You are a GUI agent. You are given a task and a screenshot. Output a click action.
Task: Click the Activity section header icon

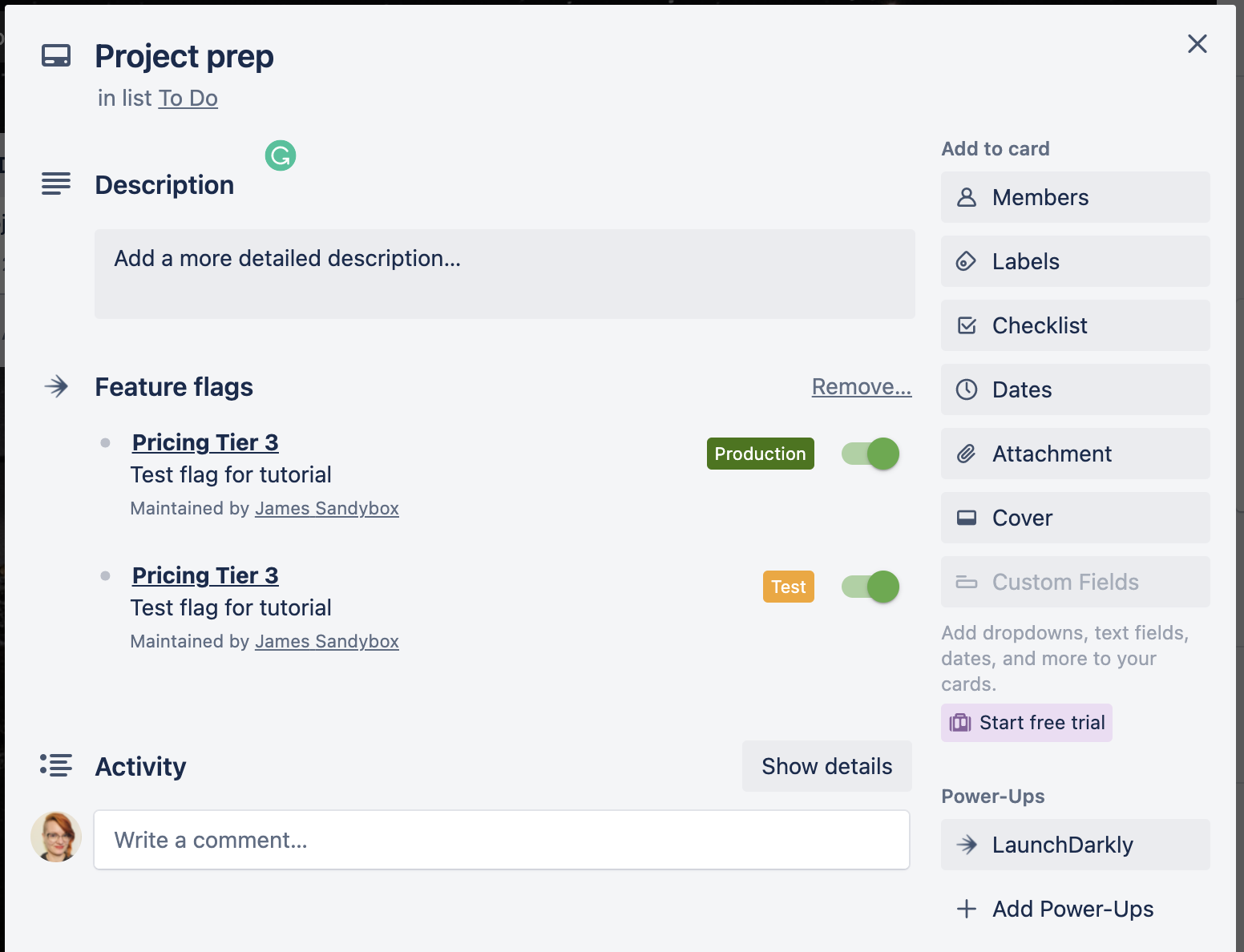(x=55, y=766)
